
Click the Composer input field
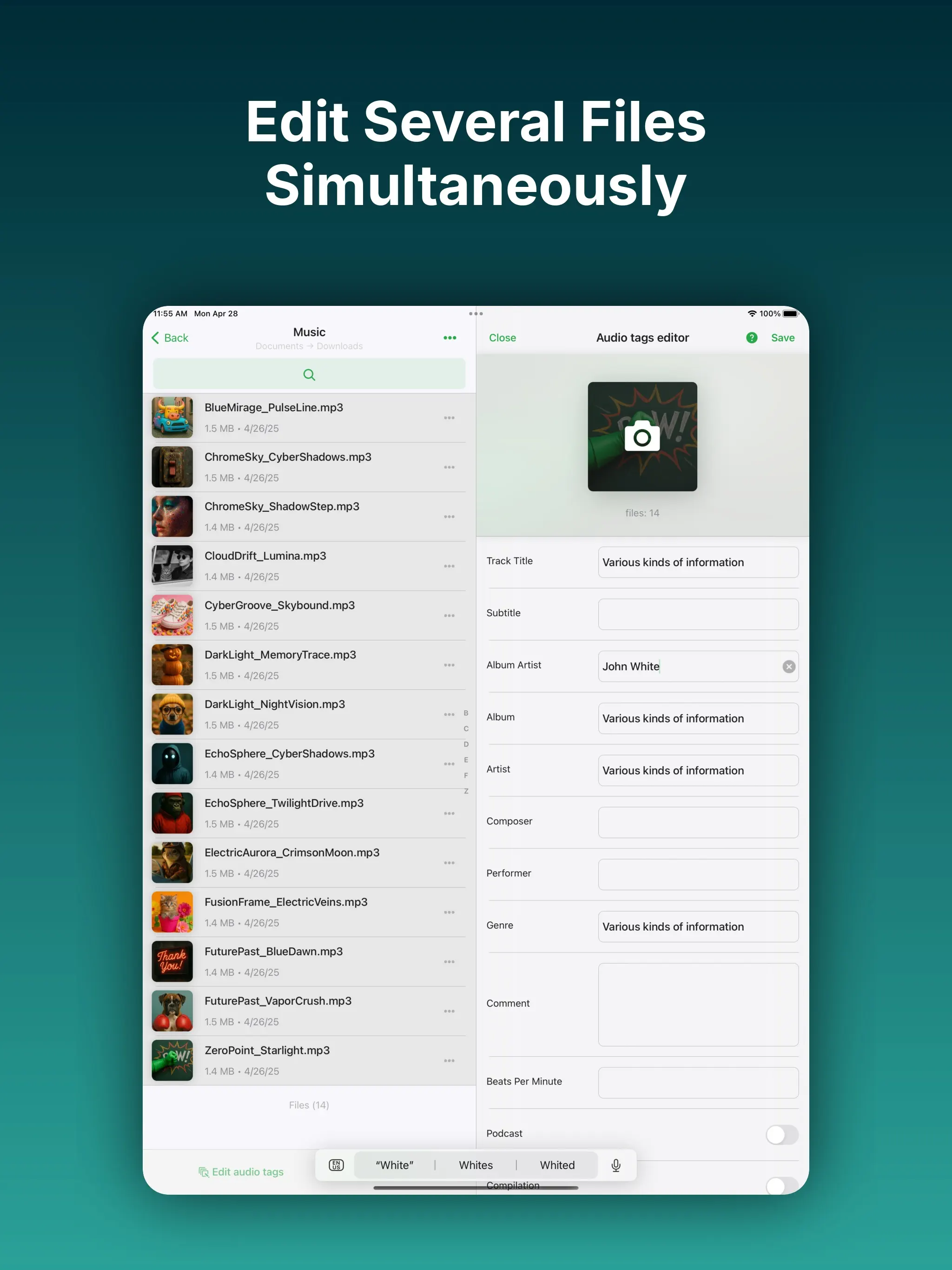pos(698,822)
